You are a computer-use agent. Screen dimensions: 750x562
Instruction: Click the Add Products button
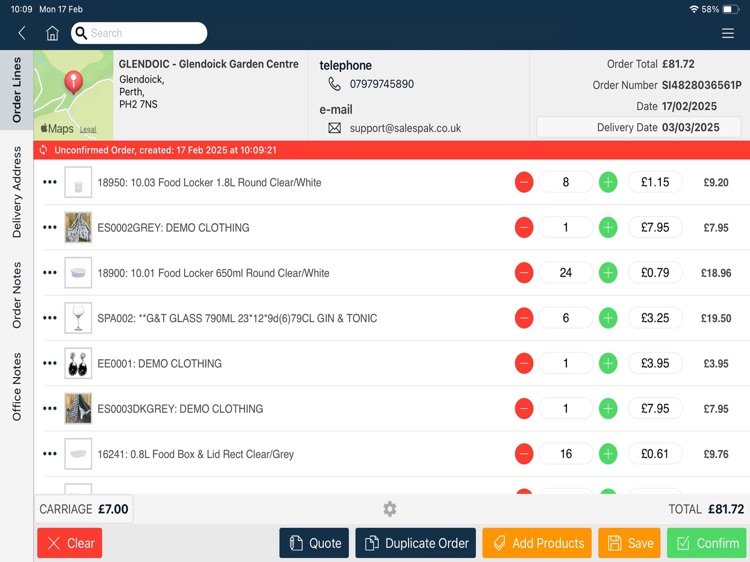click(537, 543)
